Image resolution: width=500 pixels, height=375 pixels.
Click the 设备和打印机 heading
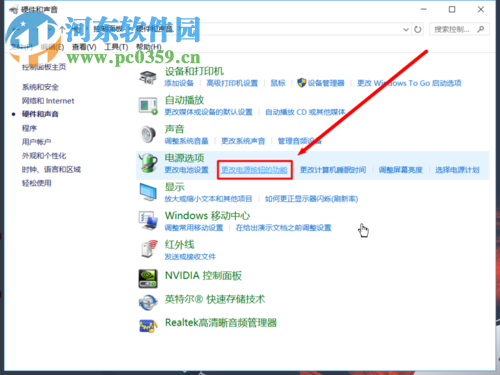(194, 71)
